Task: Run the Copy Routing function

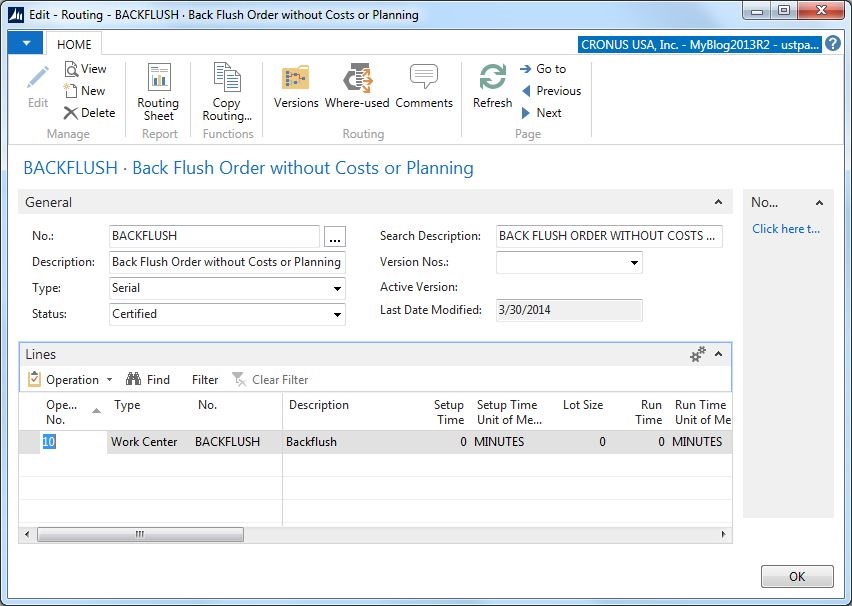Action: pyautogui.click(x=227, y=92)
